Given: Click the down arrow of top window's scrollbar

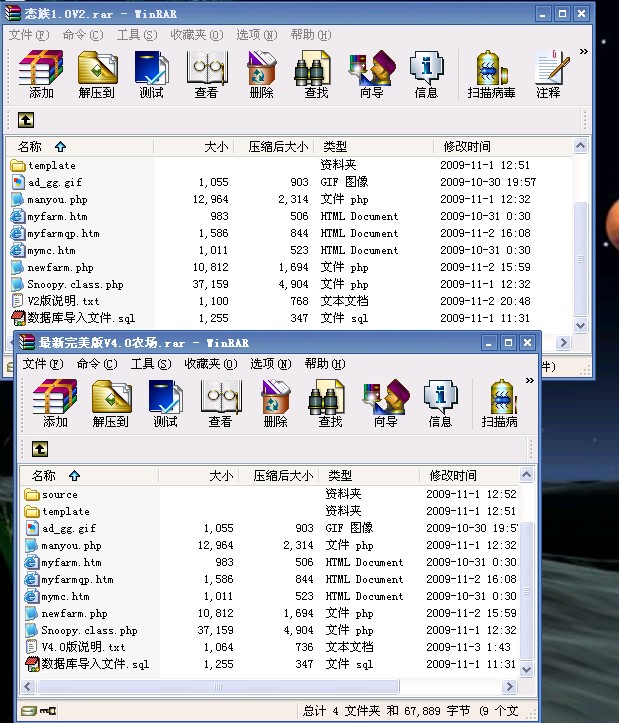Looking at the screenshot, I should (x=581, y=325).
